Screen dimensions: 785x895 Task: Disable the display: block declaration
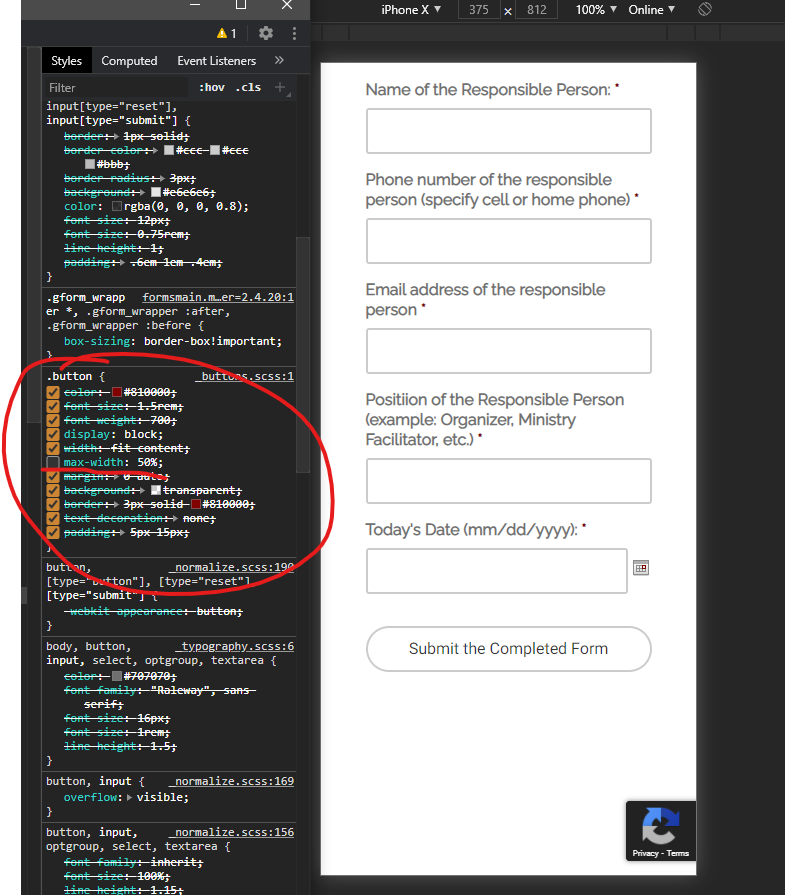[x=53, y=435]
